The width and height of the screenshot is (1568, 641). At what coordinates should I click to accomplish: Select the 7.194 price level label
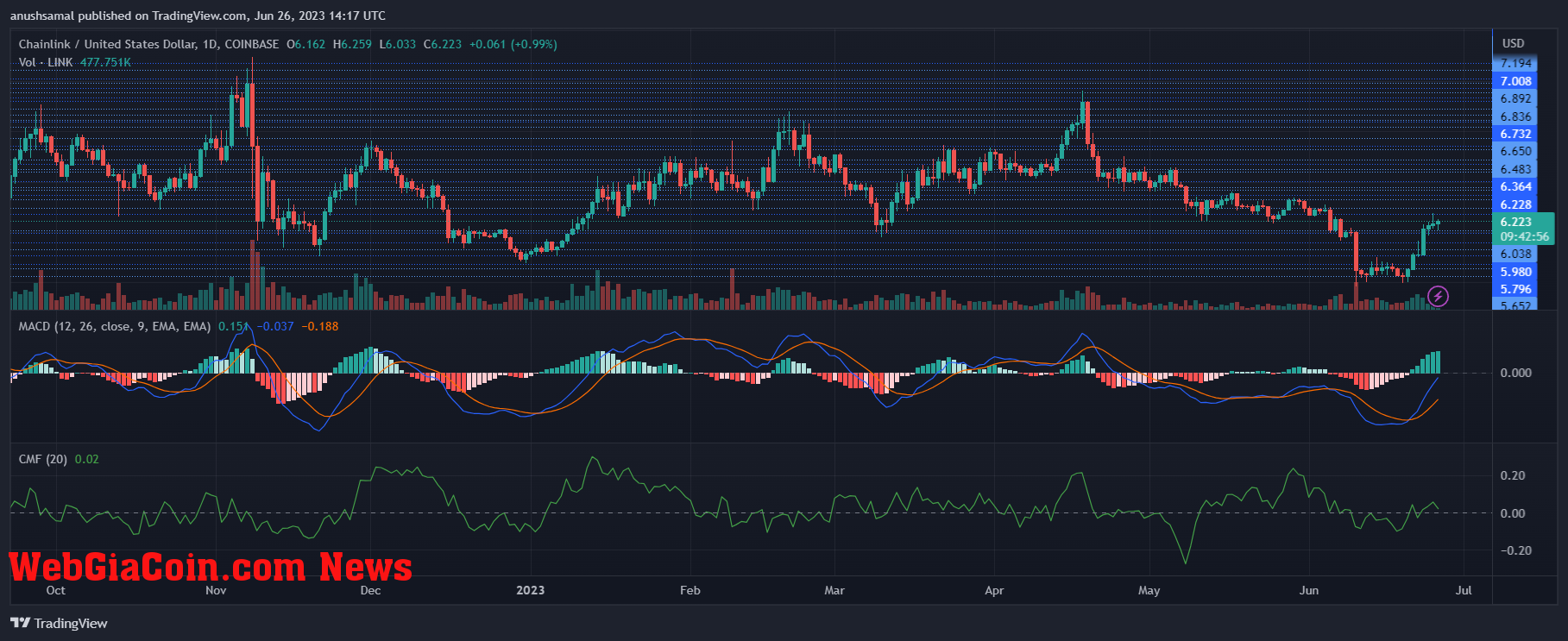1515,63
